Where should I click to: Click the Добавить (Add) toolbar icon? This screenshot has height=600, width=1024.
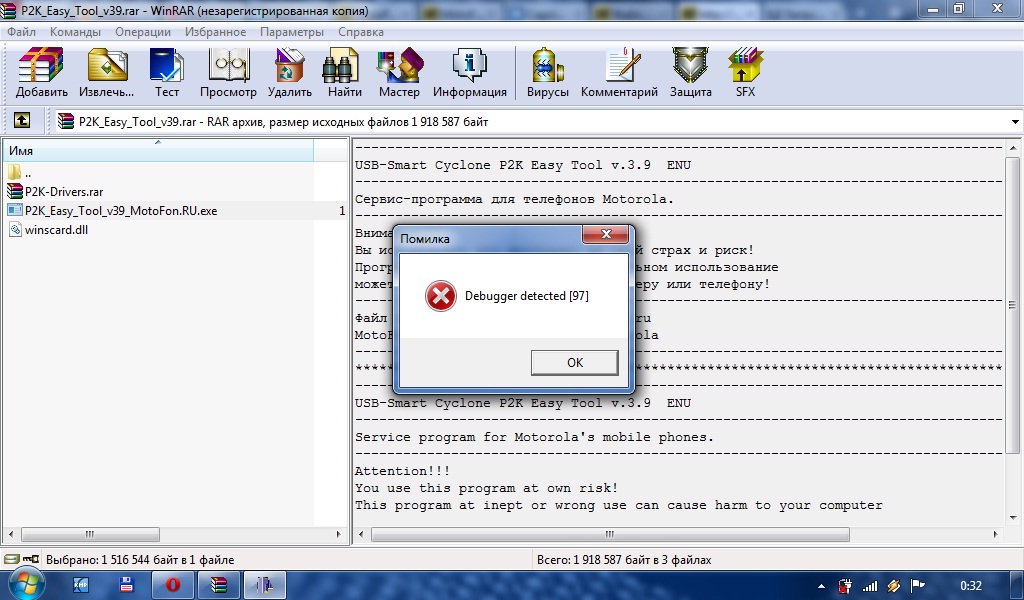41,72
